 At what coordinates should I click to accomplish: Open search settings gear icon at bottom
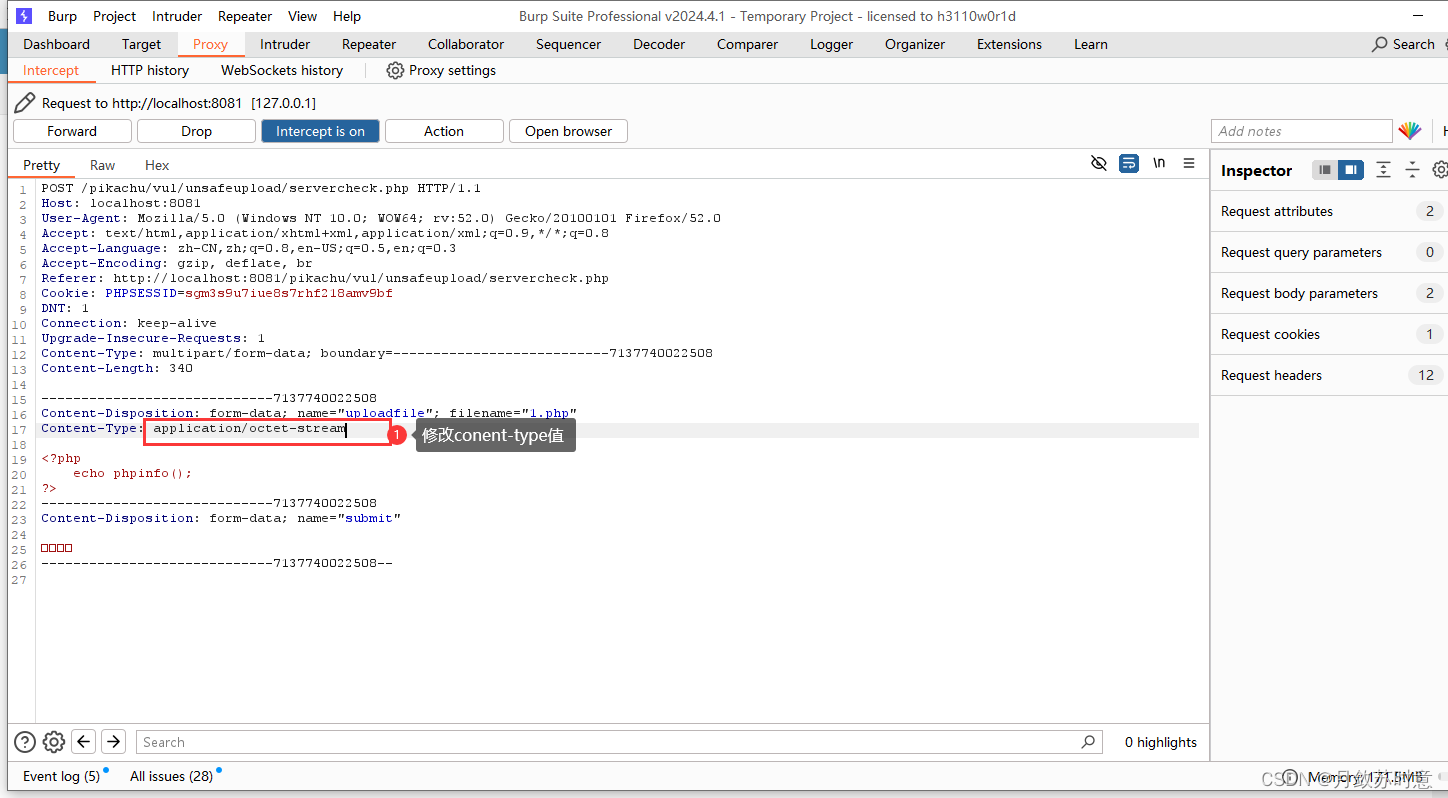tap(54, 742)
